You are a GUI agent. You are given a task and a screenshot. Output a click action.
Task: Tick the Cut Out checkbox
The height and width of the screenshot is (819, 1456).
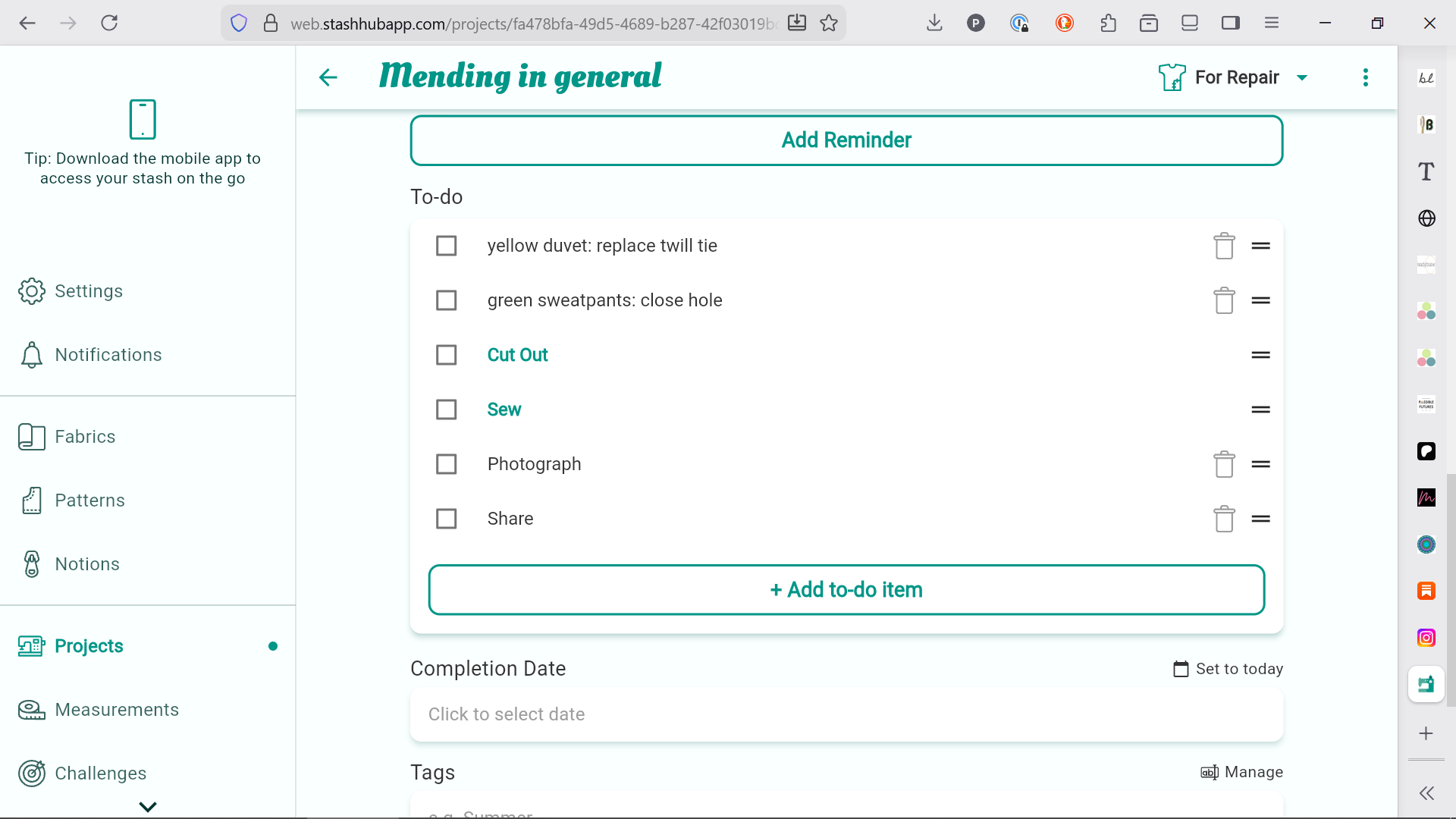tap(446, 355)
